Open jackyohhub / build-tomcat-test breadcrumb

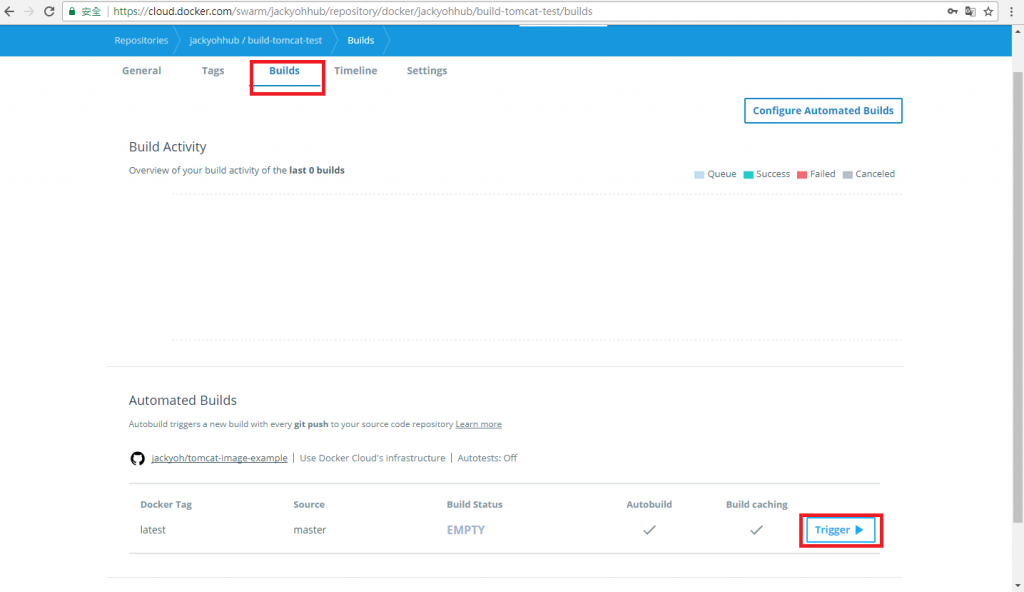(255, 41)
